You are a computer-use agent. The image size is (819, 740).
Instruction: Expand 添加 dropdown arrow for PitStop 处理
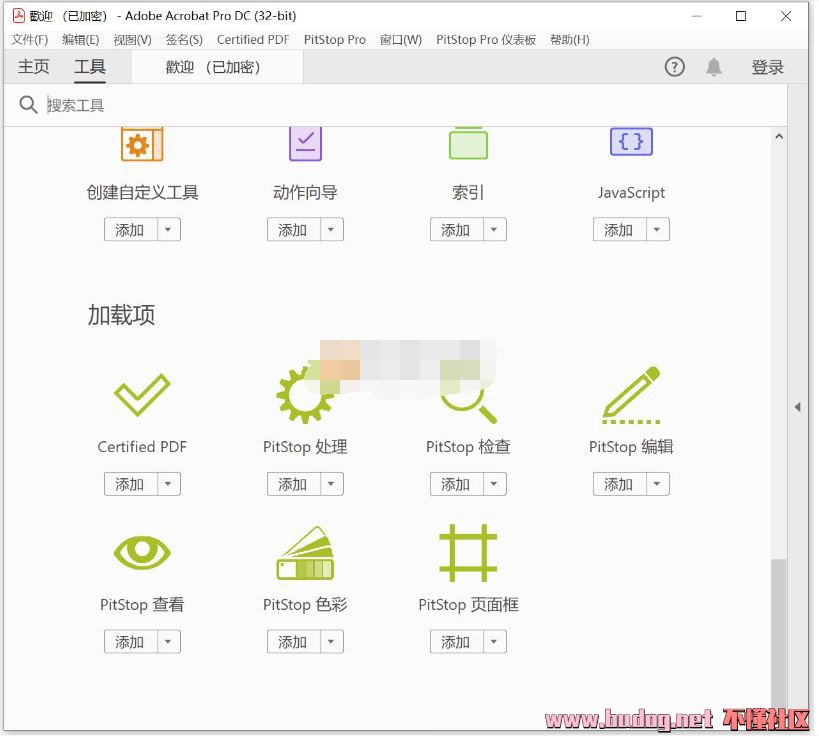coord(331,484)
